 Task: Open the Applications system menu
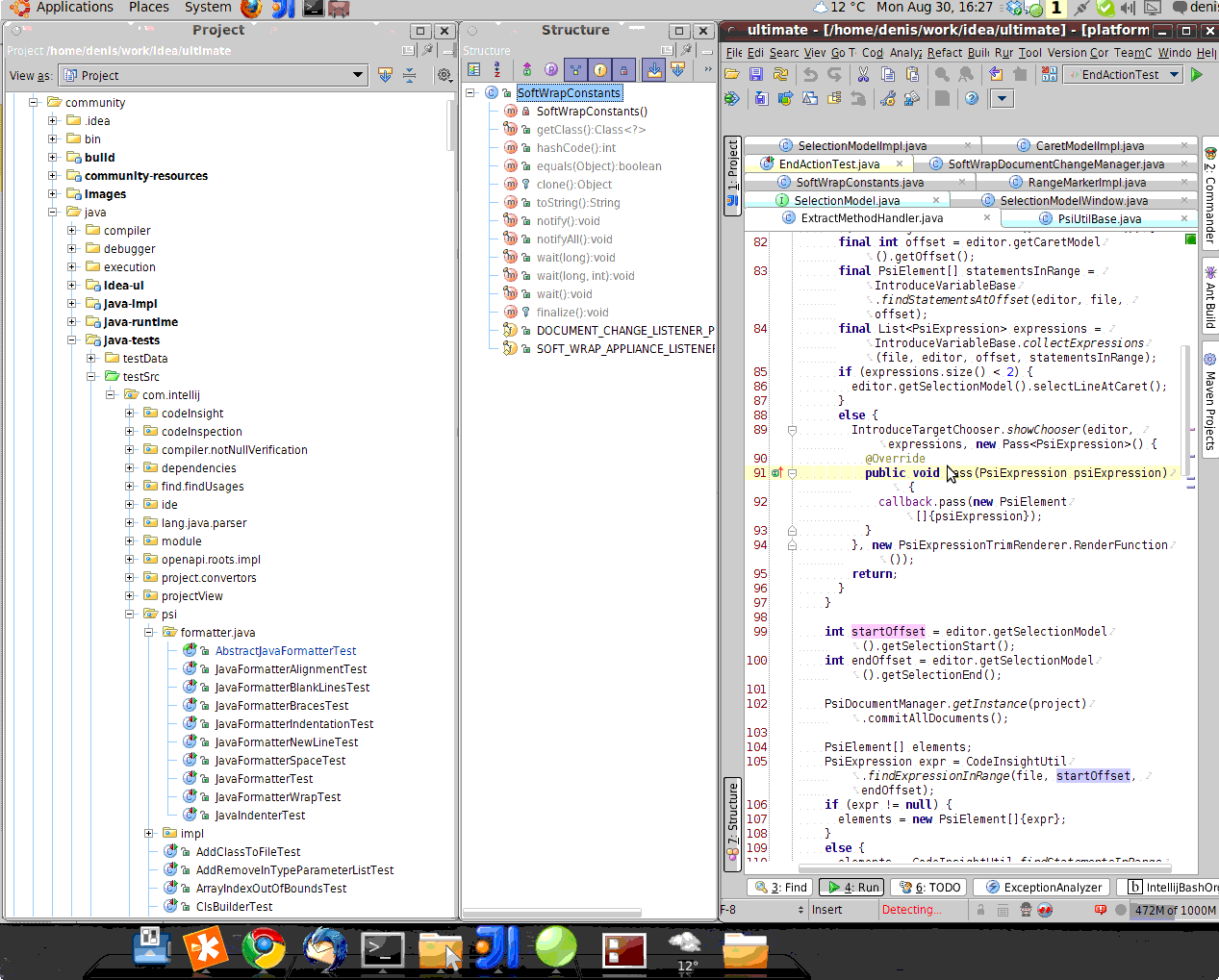click(x=75, y=8)
